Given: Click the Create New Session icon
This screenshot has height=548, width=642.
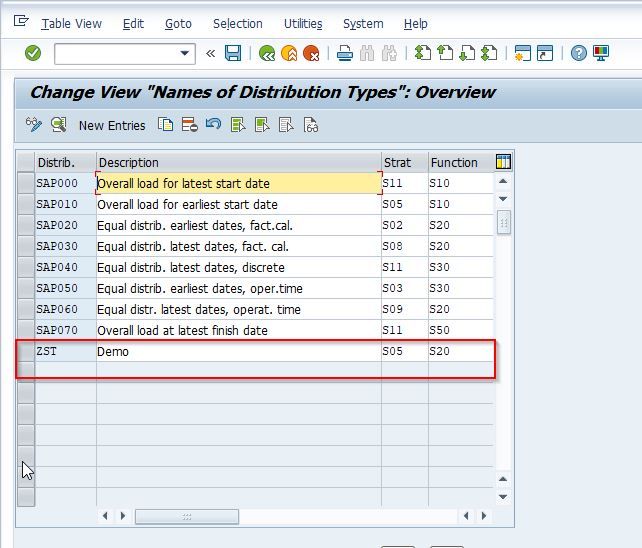Looking at the screenshot, I should (x=522, y=53).
